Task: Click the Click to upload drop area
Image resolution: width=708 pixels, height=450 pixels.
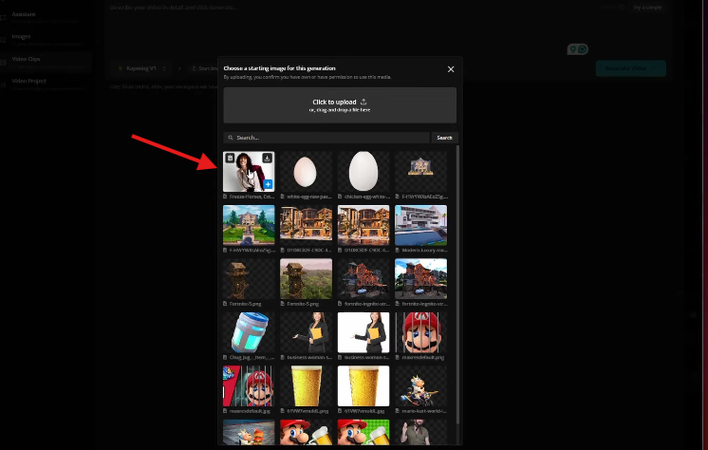Action: [x=340, y=105]
